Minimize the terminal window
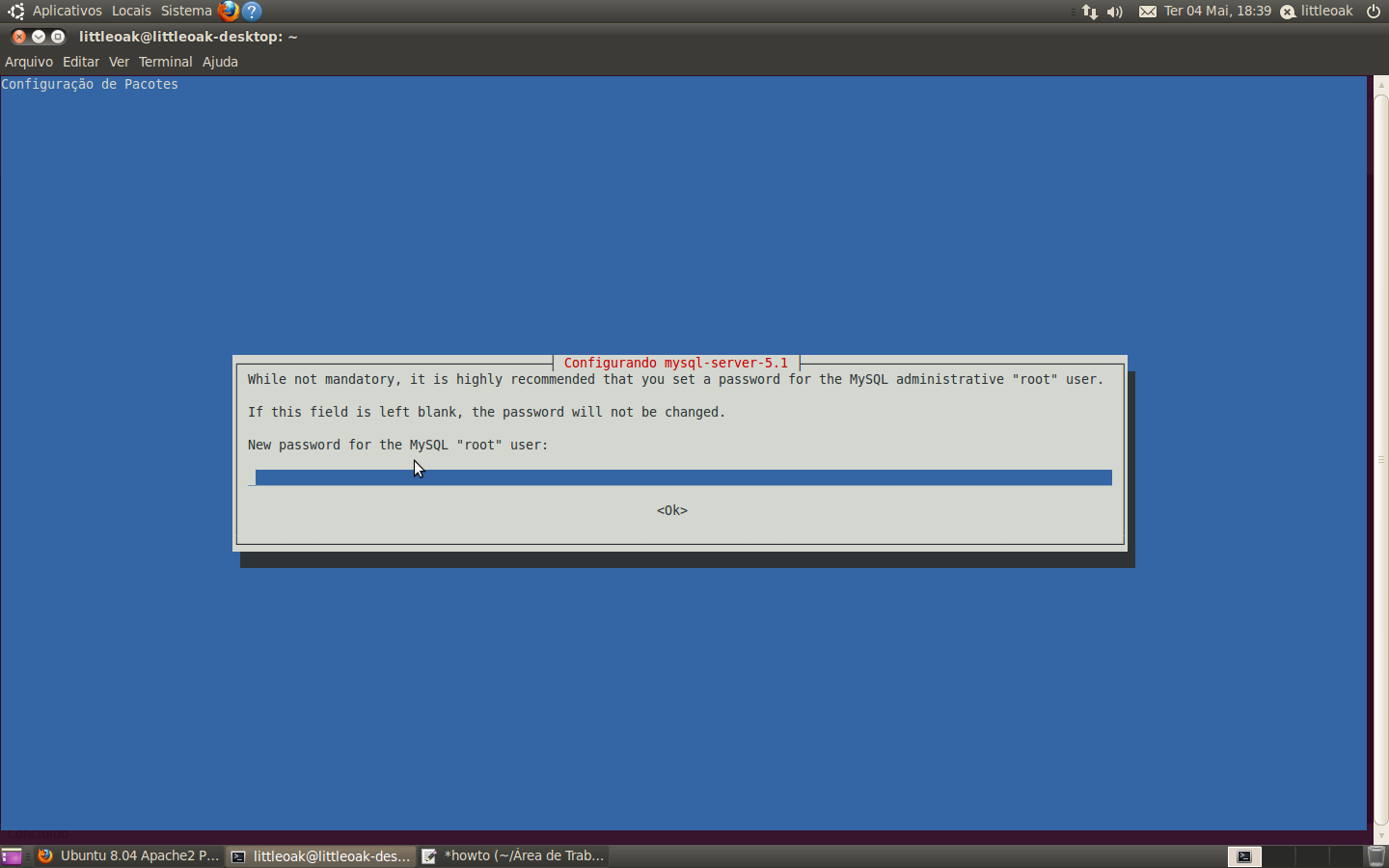Viewport: 1389px width, 868px height. pyautogui.click(x=39, y=37)
